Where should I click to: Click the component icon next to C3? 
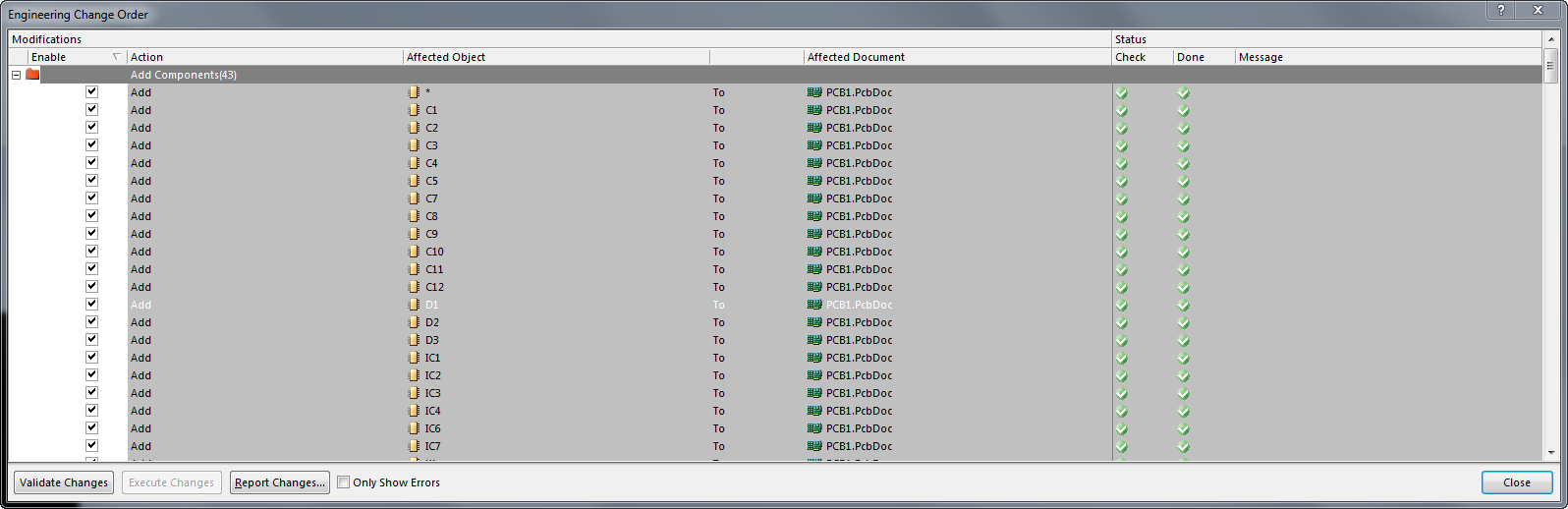point(414,145)
